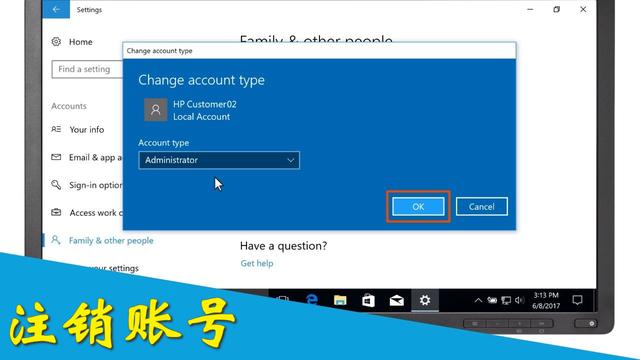Click the taskbar clock showing 3:13 PM
This screenshot has width=640, height=360.
[x=546, y=300]
